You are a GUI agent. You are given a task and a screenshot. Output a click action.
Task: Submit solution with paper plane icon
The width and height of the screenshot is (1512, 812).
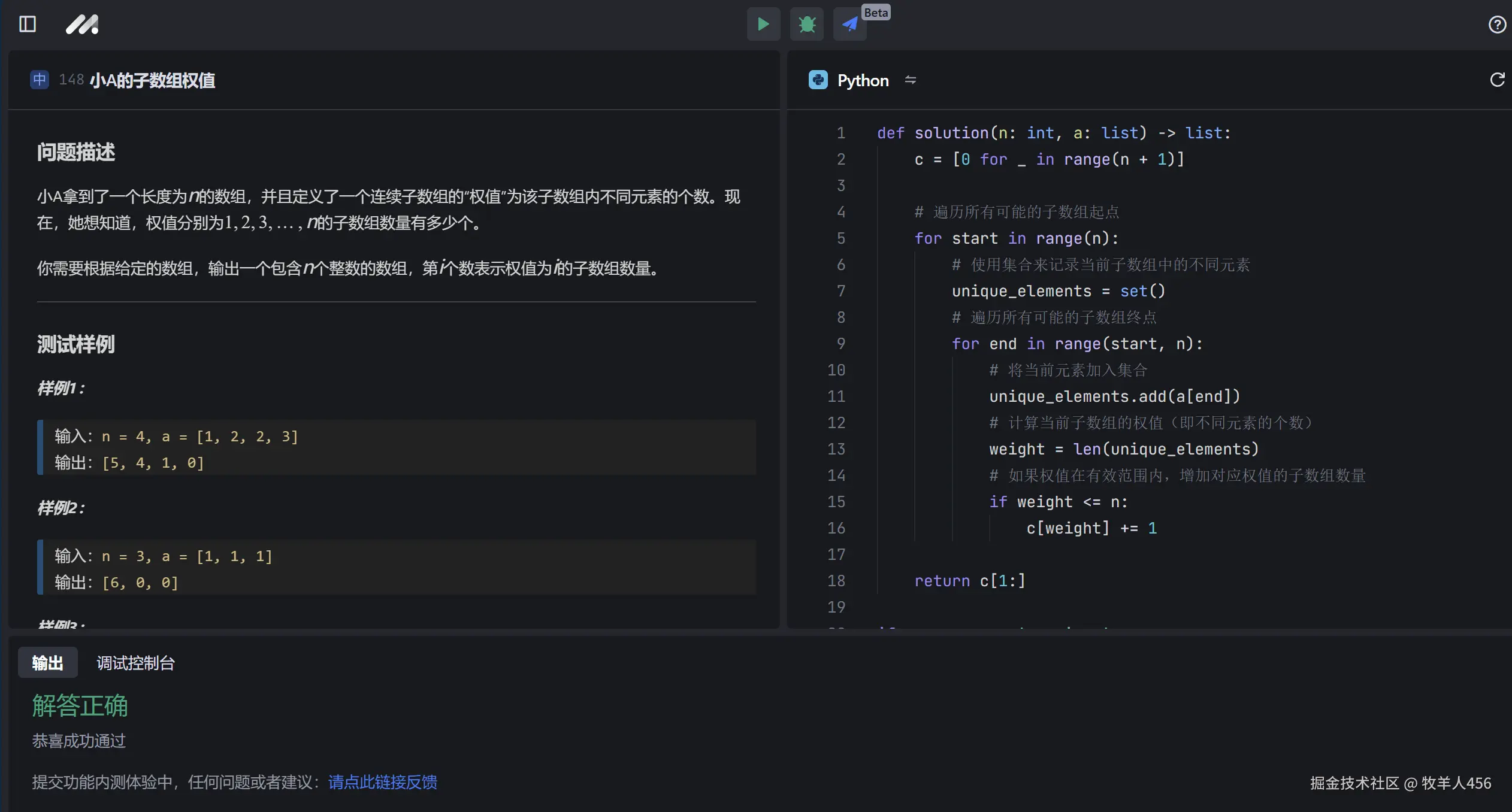coord(849,25)
